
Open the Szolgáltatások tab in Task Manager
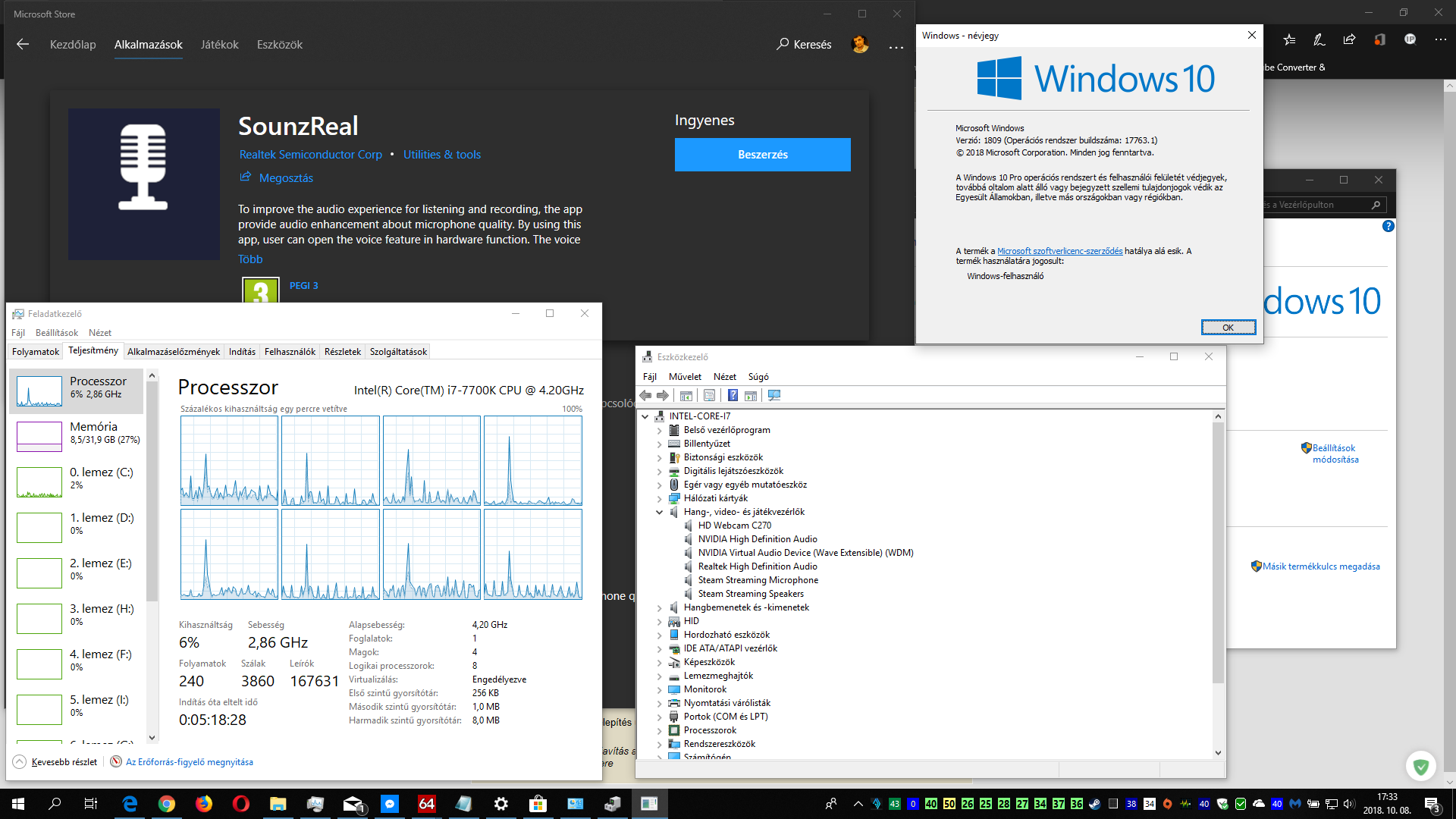pyautogui.click(x=398, y=351)
